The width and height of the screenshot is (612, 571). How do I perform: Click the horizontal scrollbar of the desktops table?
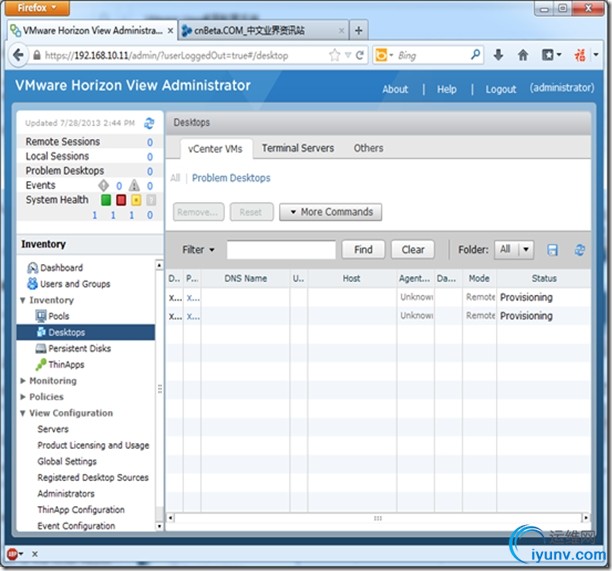(378, 518)
